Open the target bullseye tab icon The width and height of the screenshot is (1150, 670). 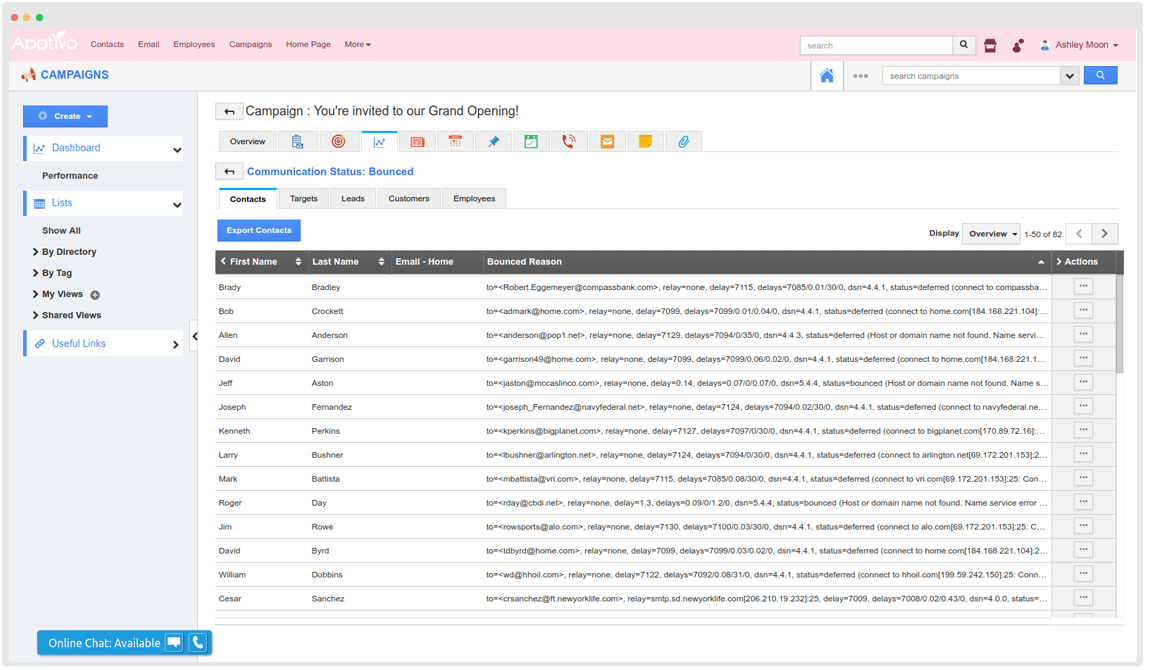pyautogui.click(x=338, y=142)
